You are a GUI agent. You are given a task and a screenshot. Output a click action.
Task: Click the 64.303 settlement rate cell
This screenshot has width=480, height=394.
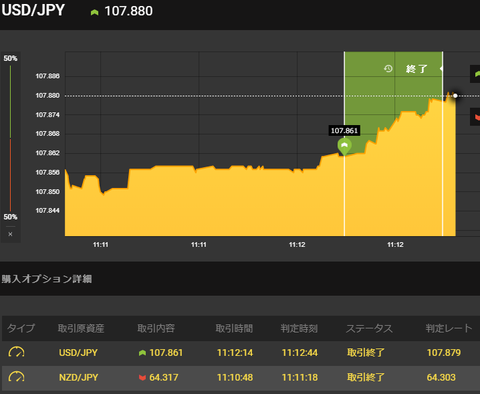click(x=441, y=377)
